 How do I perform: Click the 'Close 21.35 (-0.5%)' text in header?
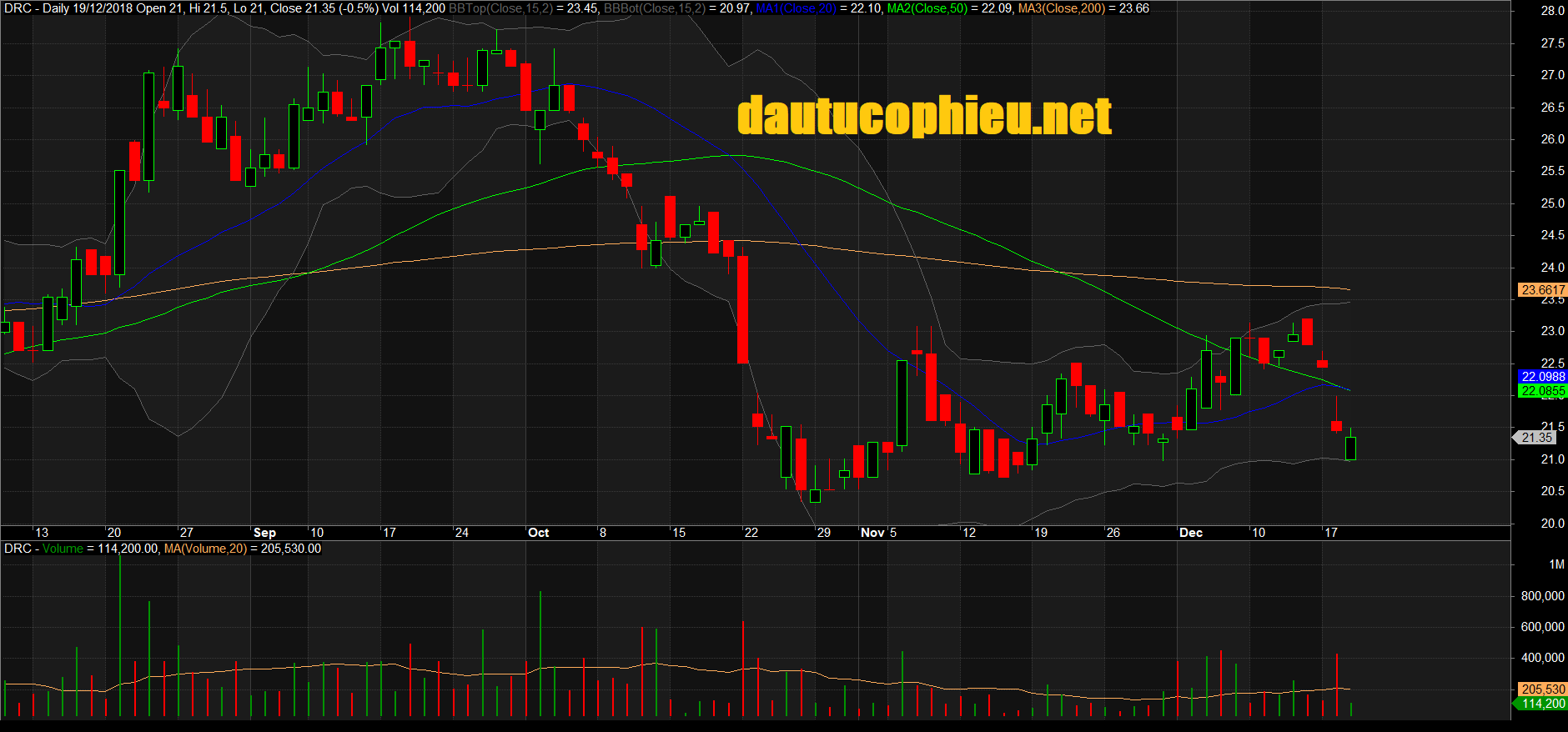pyautogui.click(x=324, y=8)
